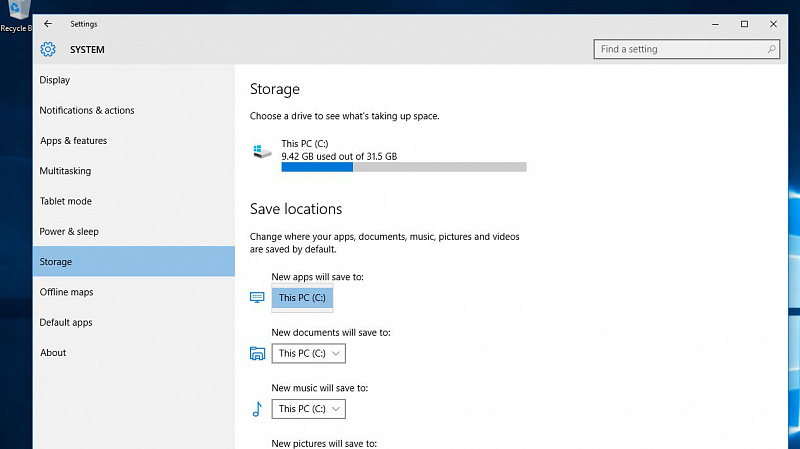This screenshot has height=449, width=800.
Task: Open Offline maps settings
Action: pos(134,292)
